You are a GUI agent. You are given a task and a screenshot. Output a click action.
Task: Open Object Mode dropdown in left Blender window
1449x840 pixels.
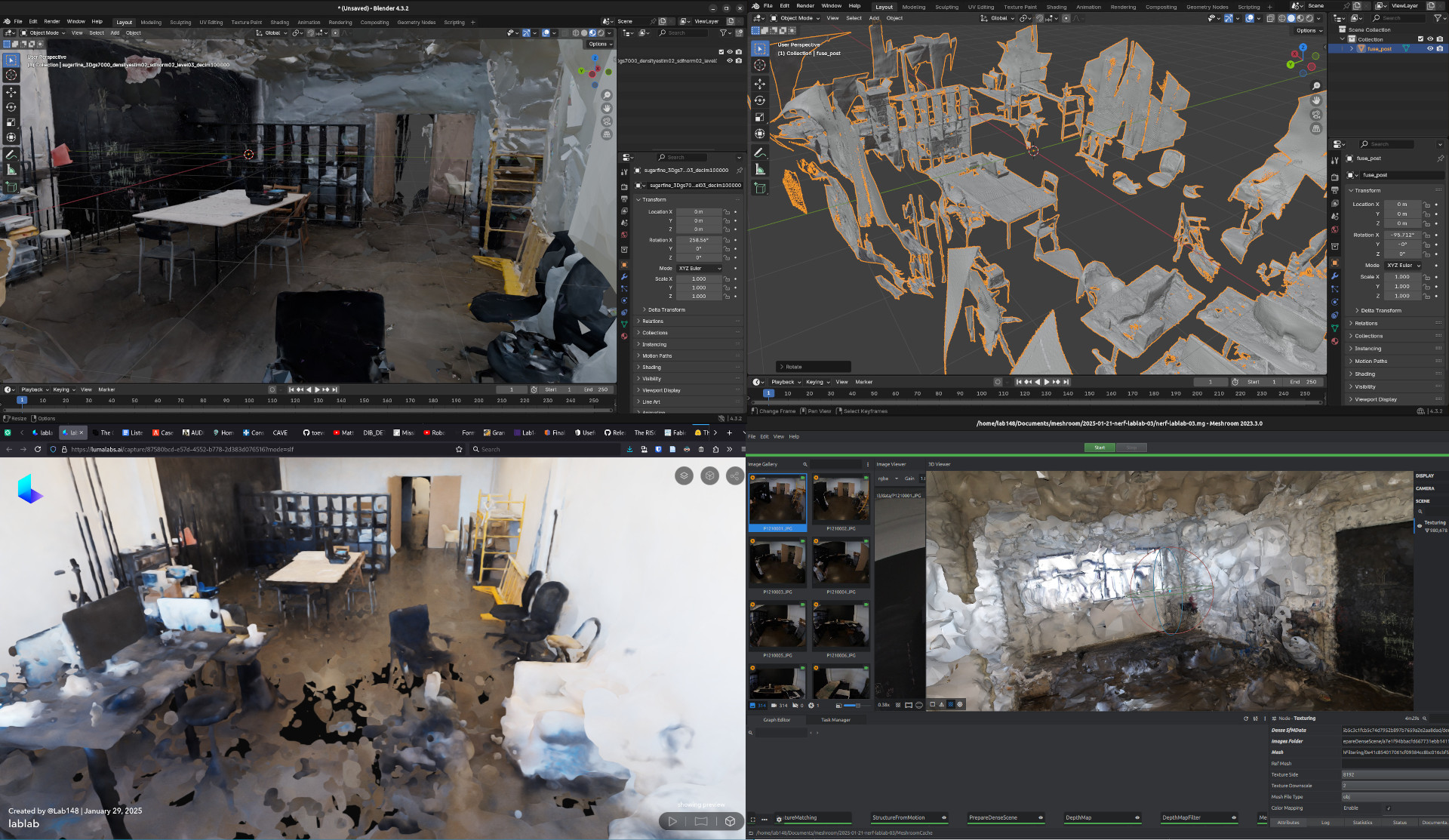pyautogui.click(x=43, y=33)
